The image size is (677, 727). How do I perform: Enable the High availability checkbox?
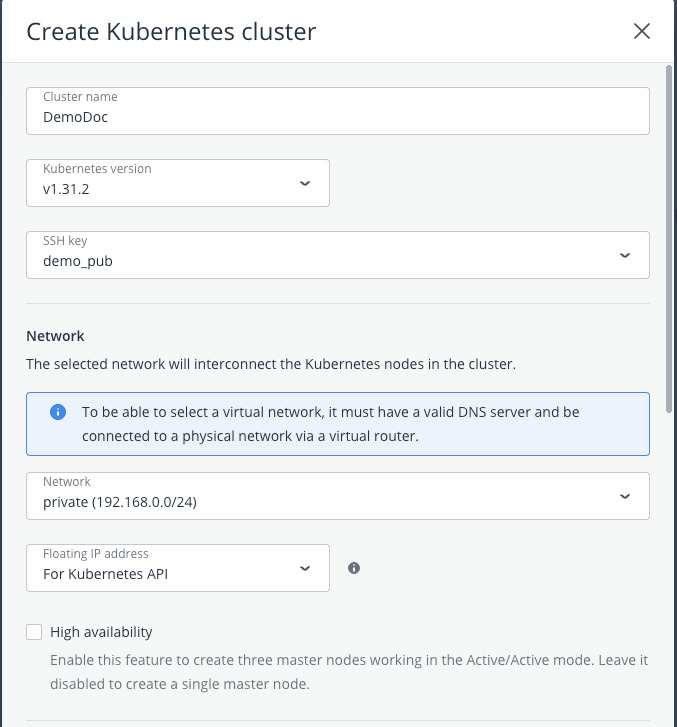(x=35, y=632)
